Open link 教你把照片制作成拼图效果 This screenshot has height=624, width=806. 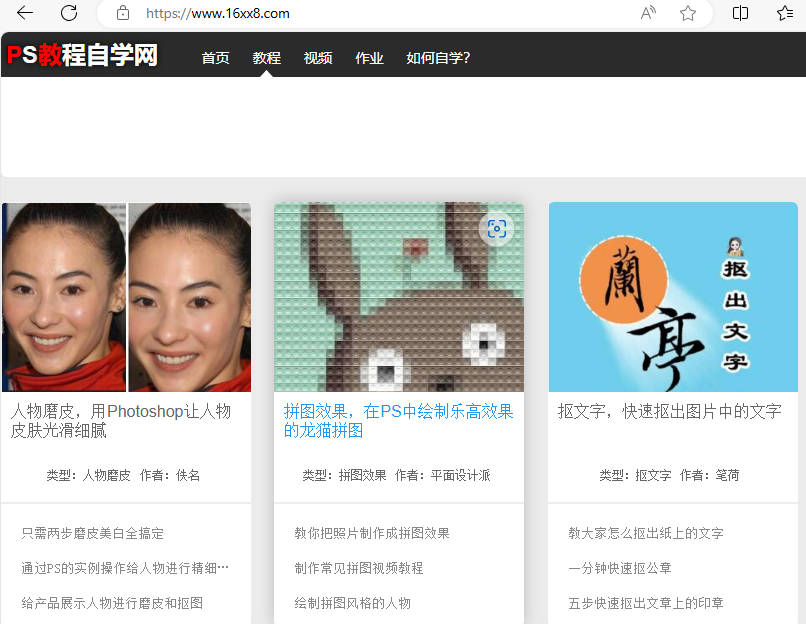click(372, 533)
